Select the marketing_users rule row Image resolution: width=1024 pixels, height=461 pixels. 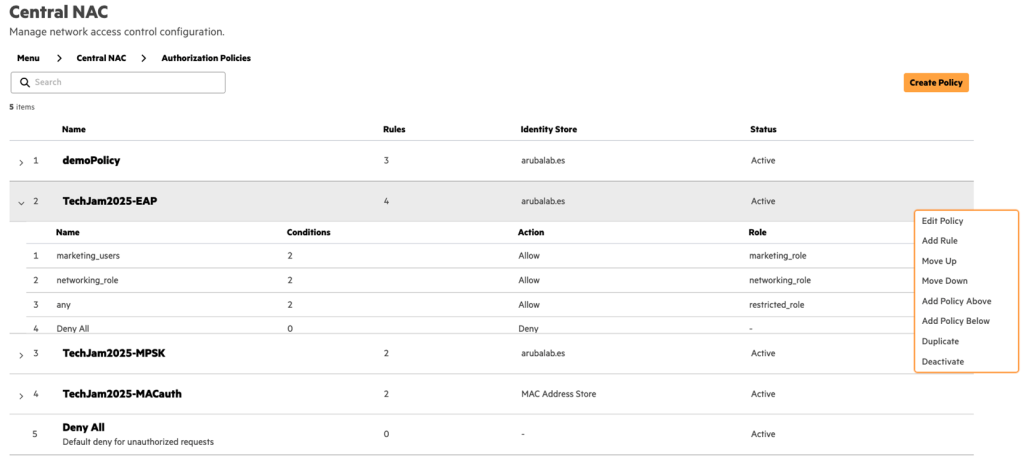(88, 256)
